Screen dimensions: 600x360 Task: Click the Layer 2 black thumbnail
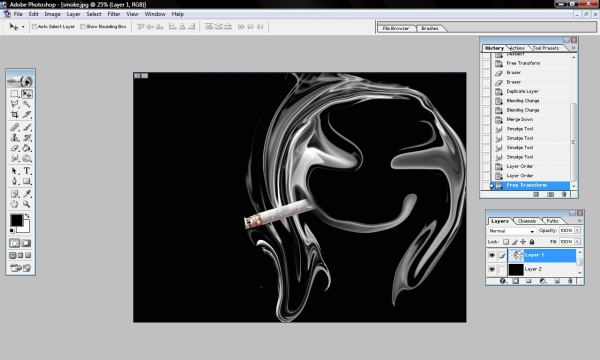pyautogui.click(x=515, y=269)
